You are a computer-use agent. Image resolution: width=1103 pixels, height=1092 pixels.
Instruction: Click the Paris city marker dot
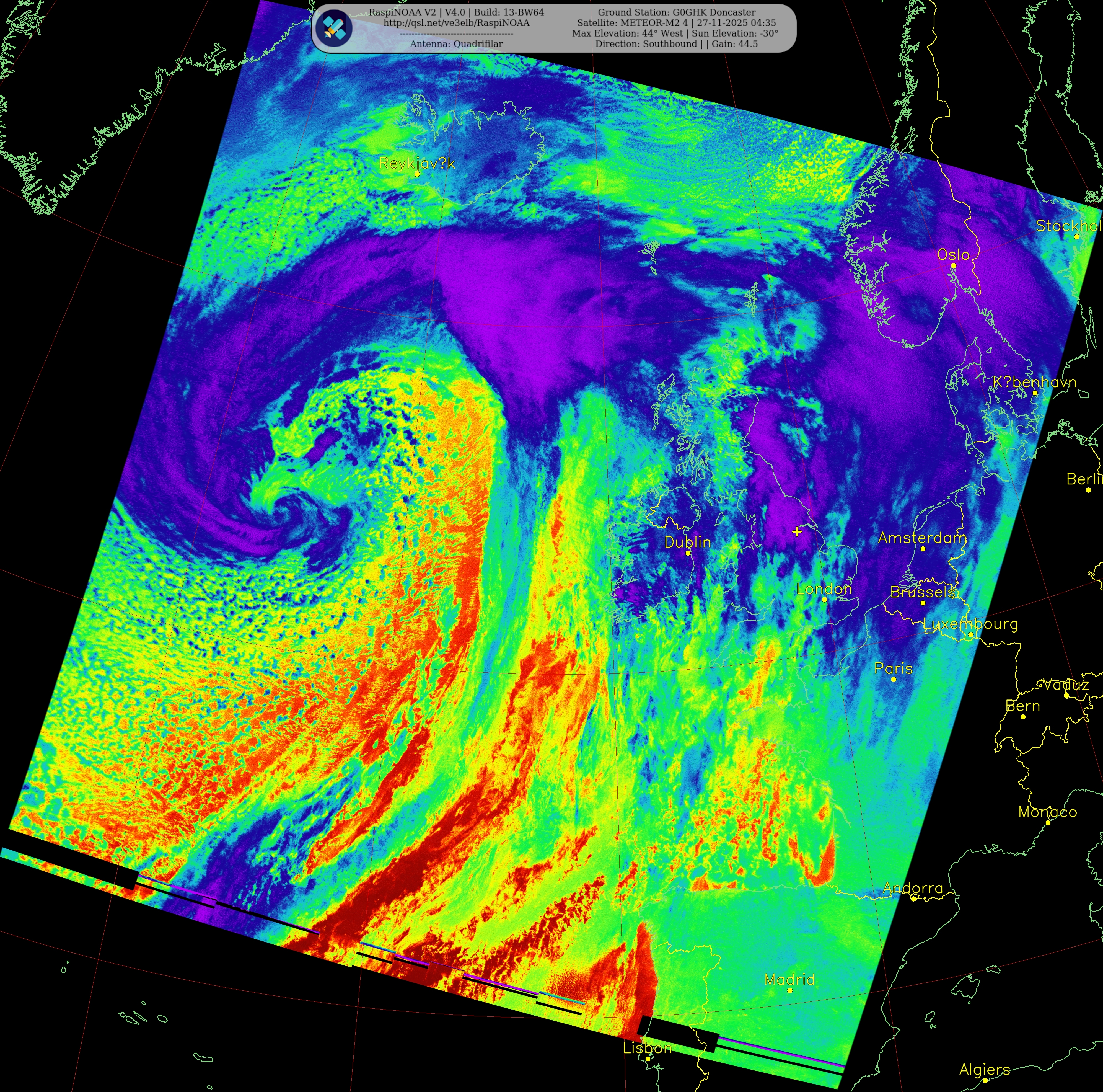[x=894, y=679]
